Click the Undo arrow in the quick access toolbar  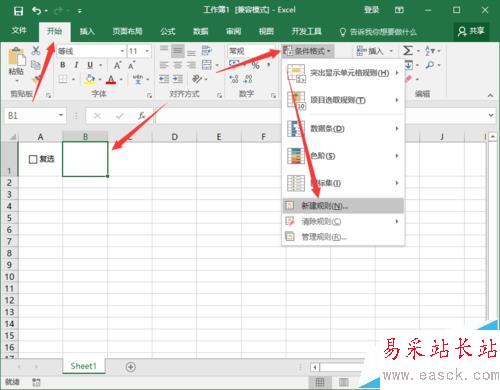36,11
